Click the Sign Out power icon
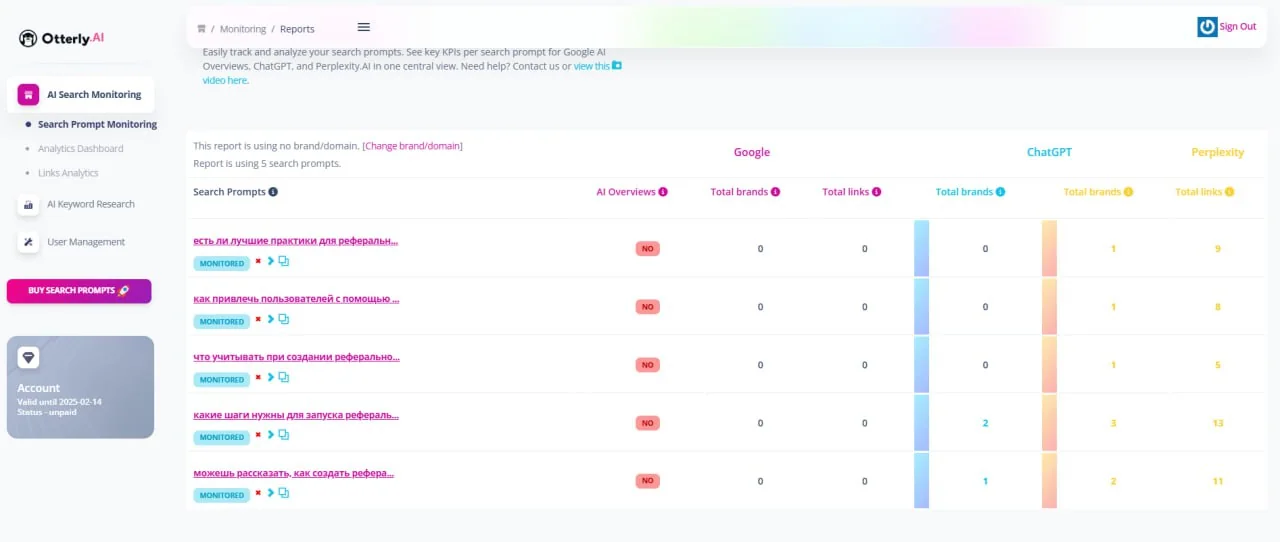 [1207, 27]
